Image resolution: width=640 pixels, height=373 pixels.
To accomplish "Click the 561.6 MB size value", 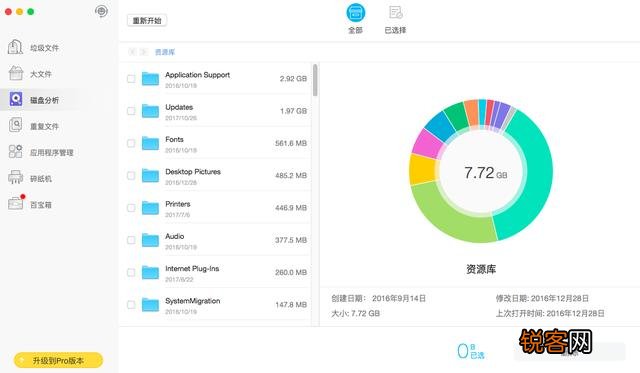I will click(291, 143).
